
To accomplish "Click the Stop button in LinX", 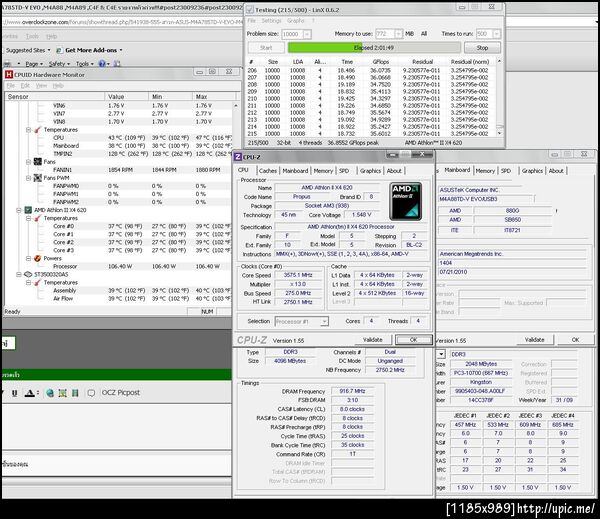I will pos(483,47).
